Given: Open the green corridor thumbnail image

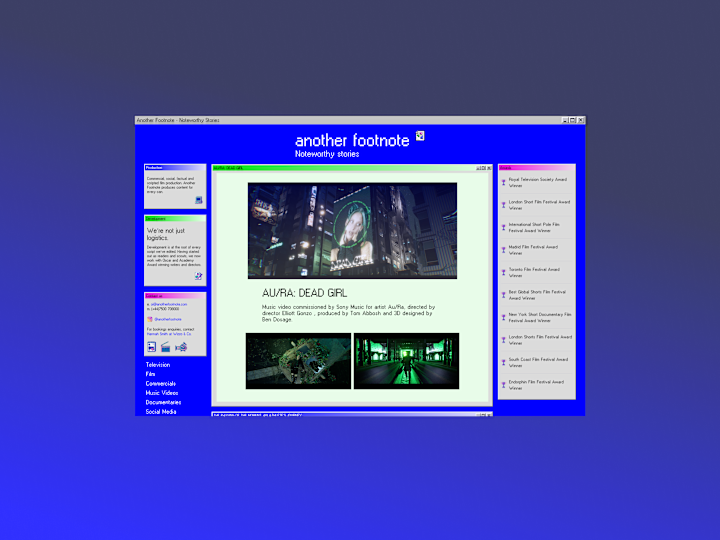Looking at the screenshot, I should (x=406, y=361).
